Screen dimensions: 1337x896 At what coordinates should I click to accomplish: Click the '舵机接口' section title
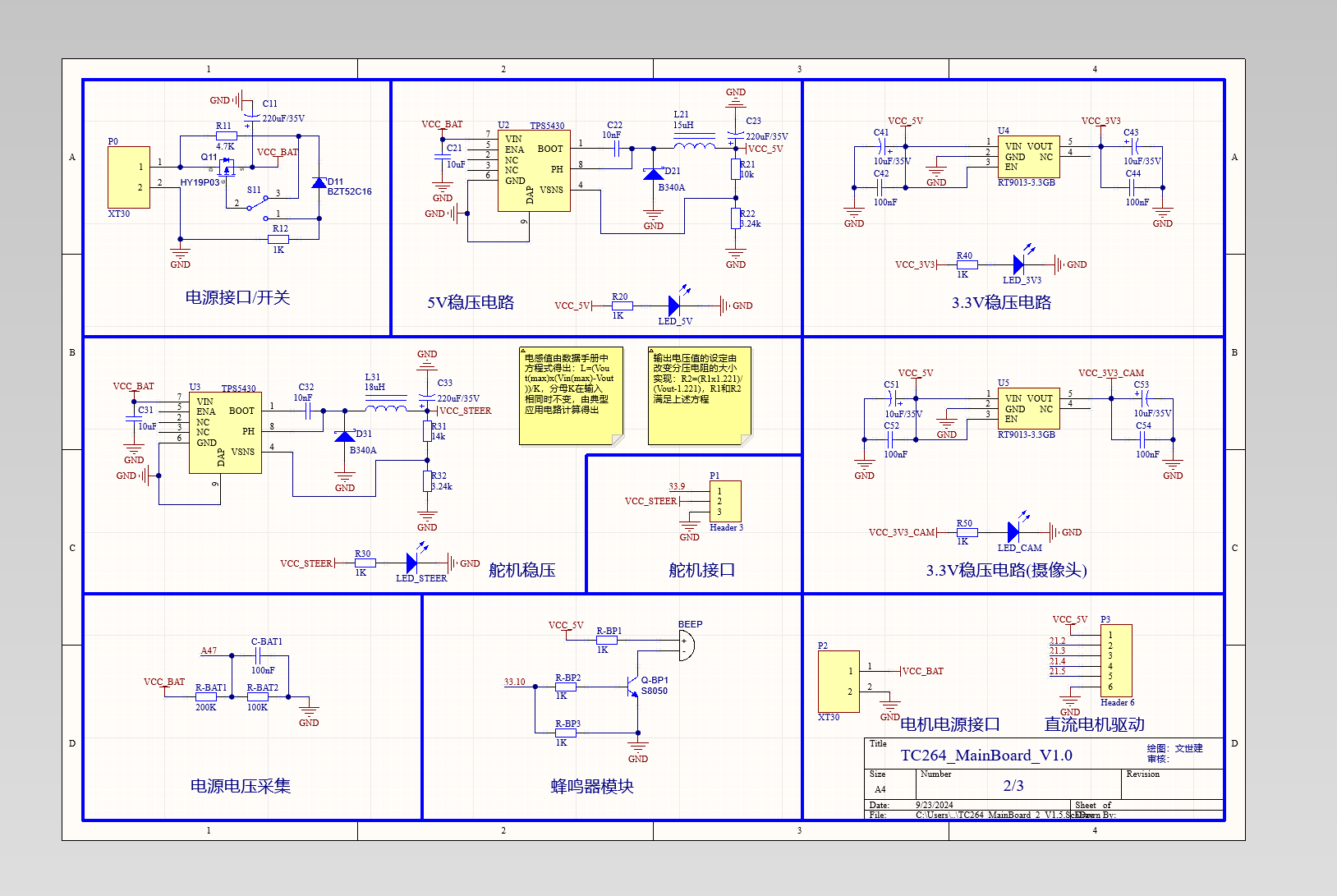701,570
